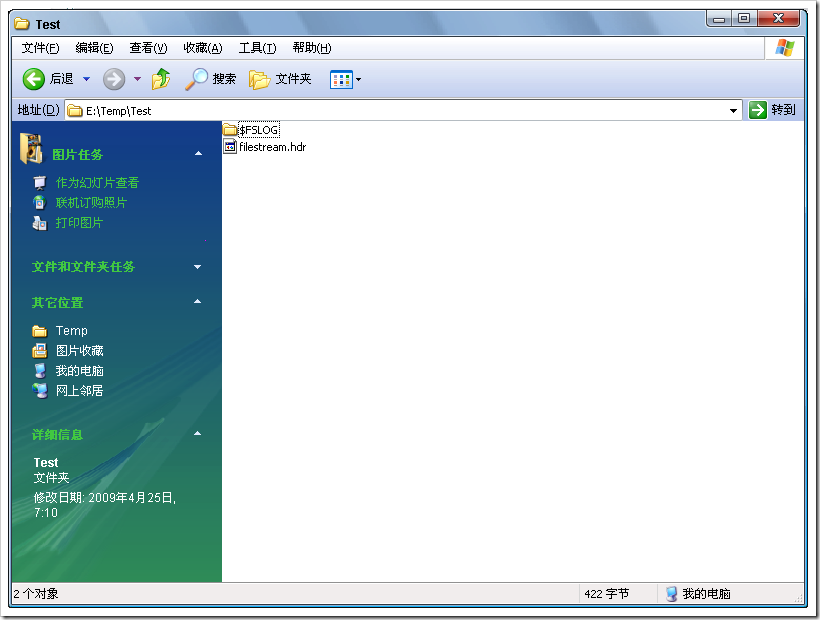
Task: Click the 图片收藏 icon in sidebar
Action: 40,350
